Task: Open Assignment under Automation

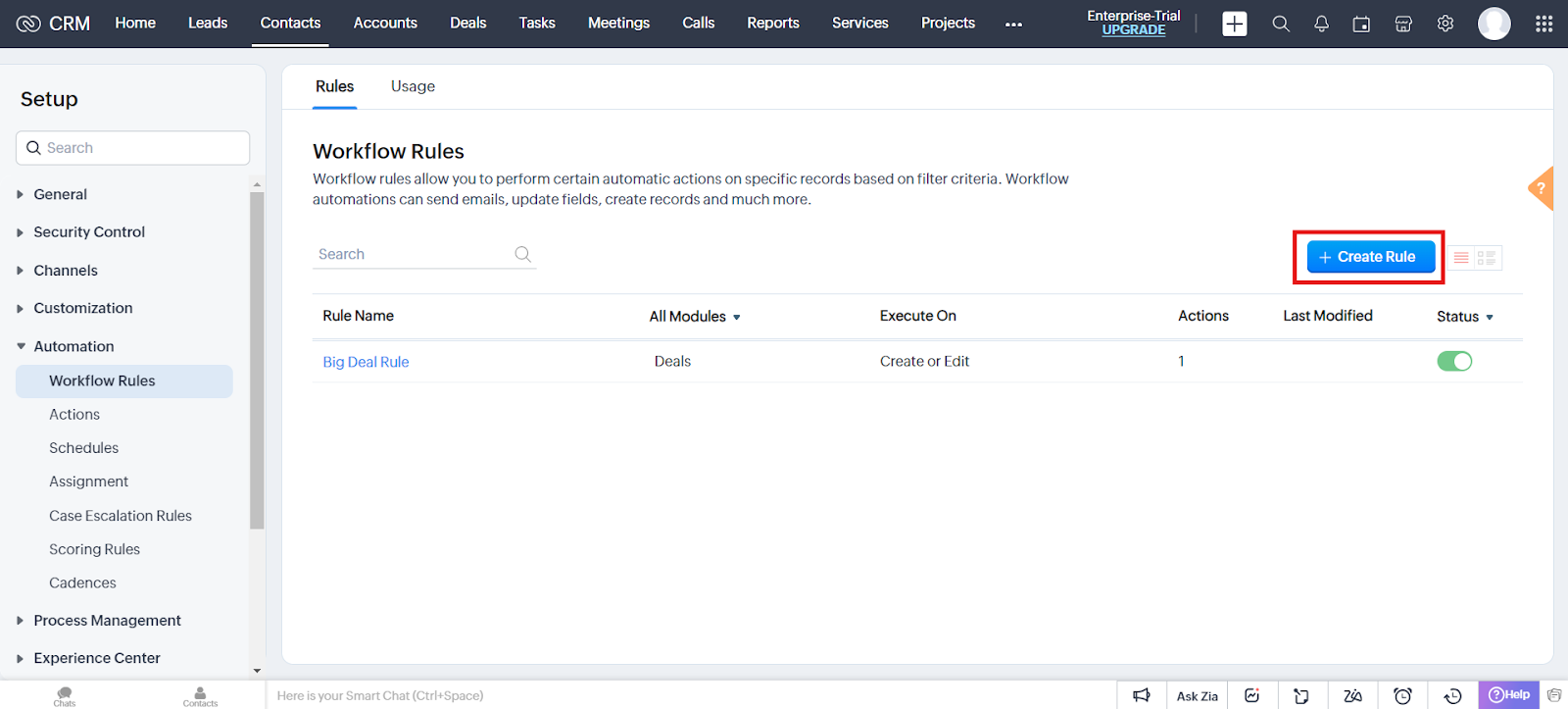Action: pos(88,481)
